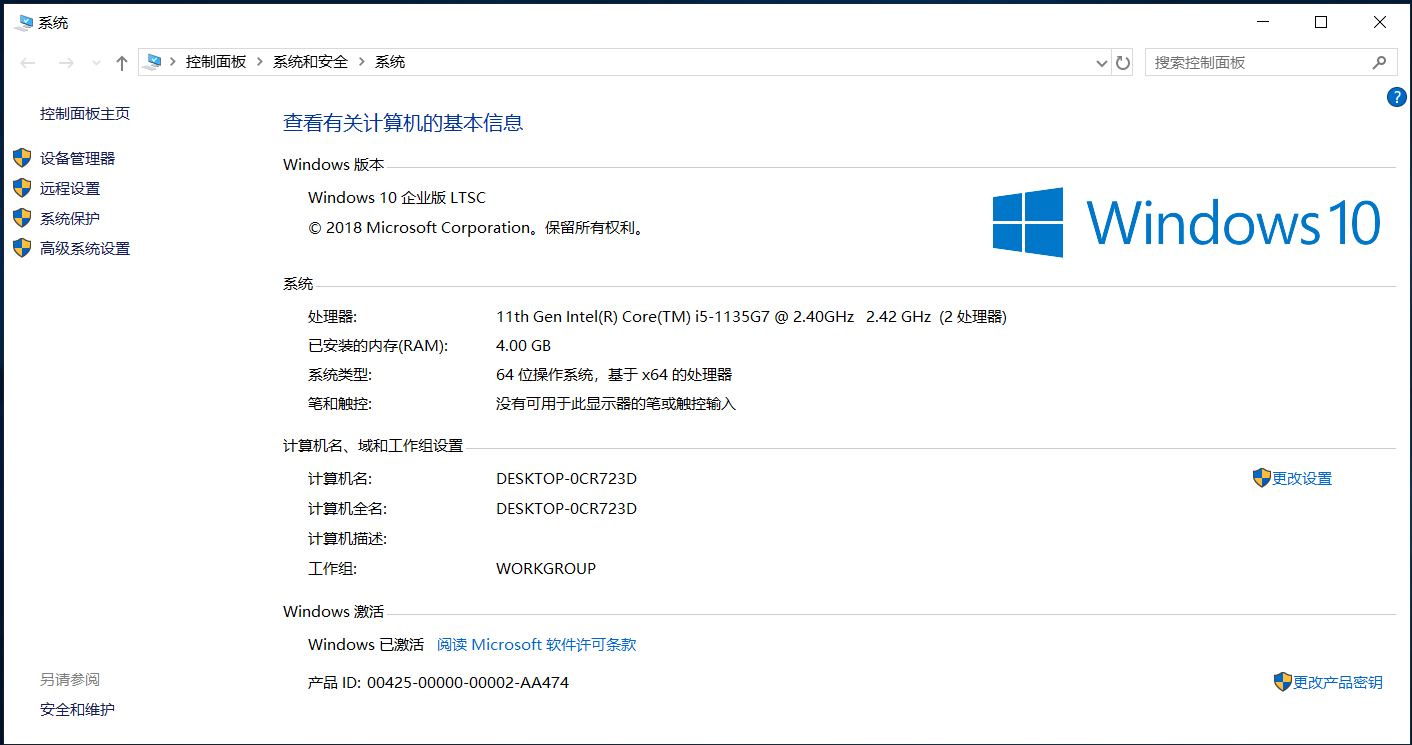Open 设备管理器 from the sidebar
The width and height of the screenshot is (1412, 745).
[75, 157]
